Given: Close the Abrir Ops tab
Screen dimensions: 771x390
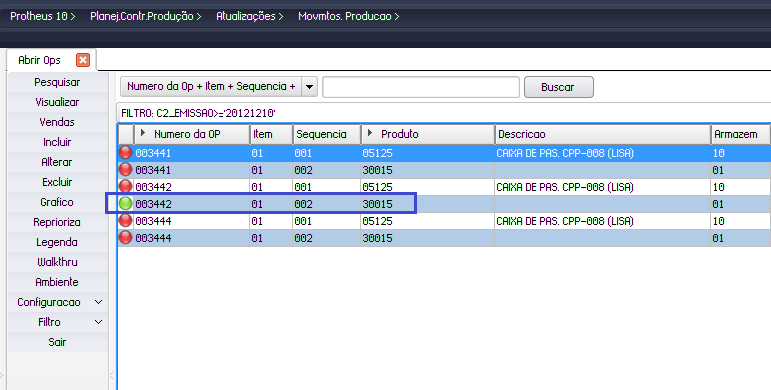Looking at the screenshot, I should [x=83, y=60].
